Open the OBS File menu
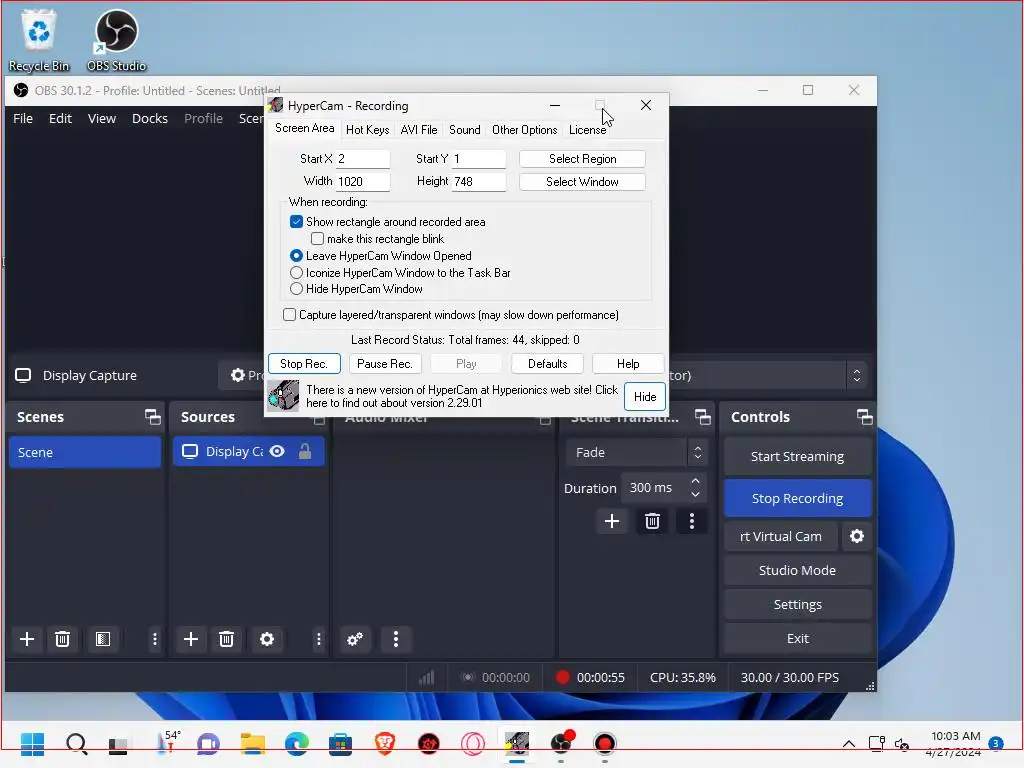The image size is (1024, 768). (23, 118)
